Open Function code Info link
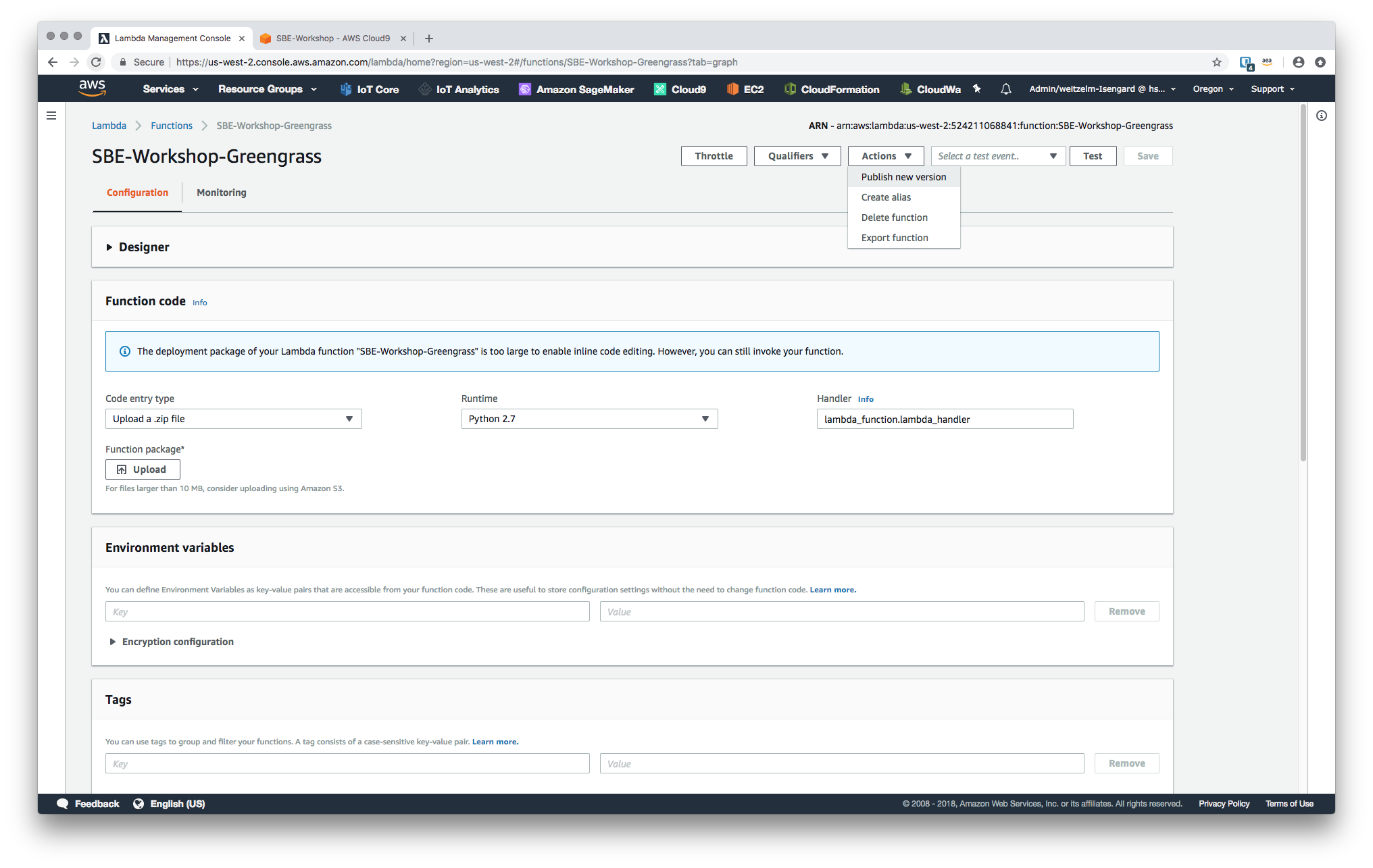Screen dimensions: 1373x868 click(200, 303)
